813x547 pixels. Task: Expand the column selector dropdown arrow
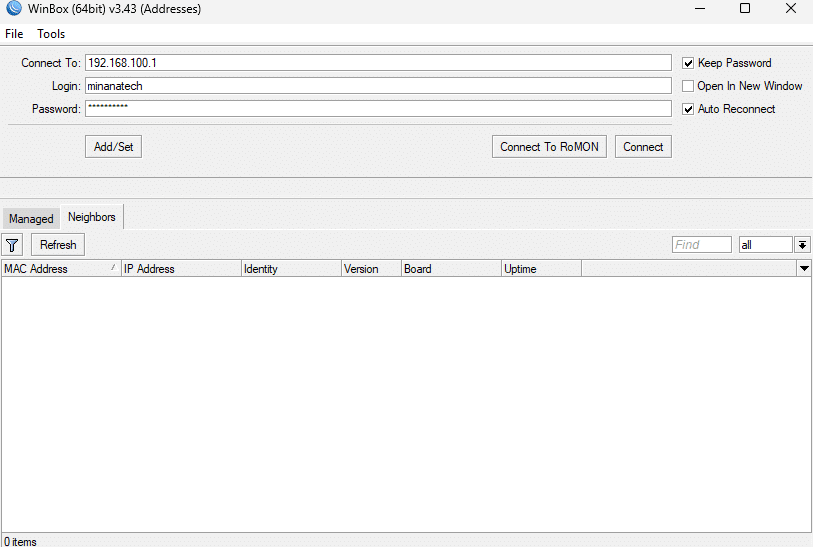[x=804, y=269]
